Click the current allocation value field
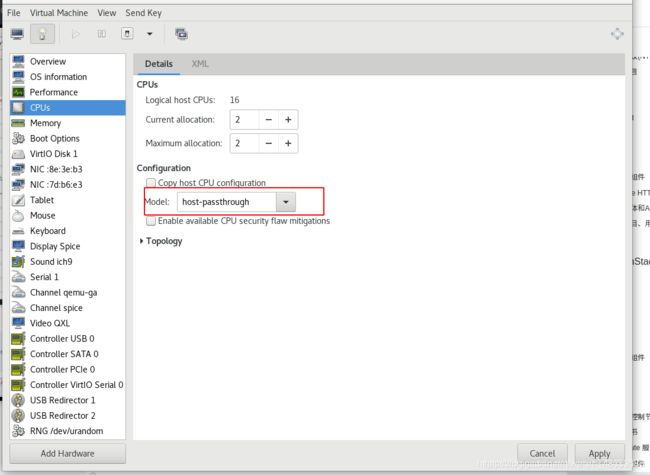Screen dimensions: 650x475 [245, 120]
